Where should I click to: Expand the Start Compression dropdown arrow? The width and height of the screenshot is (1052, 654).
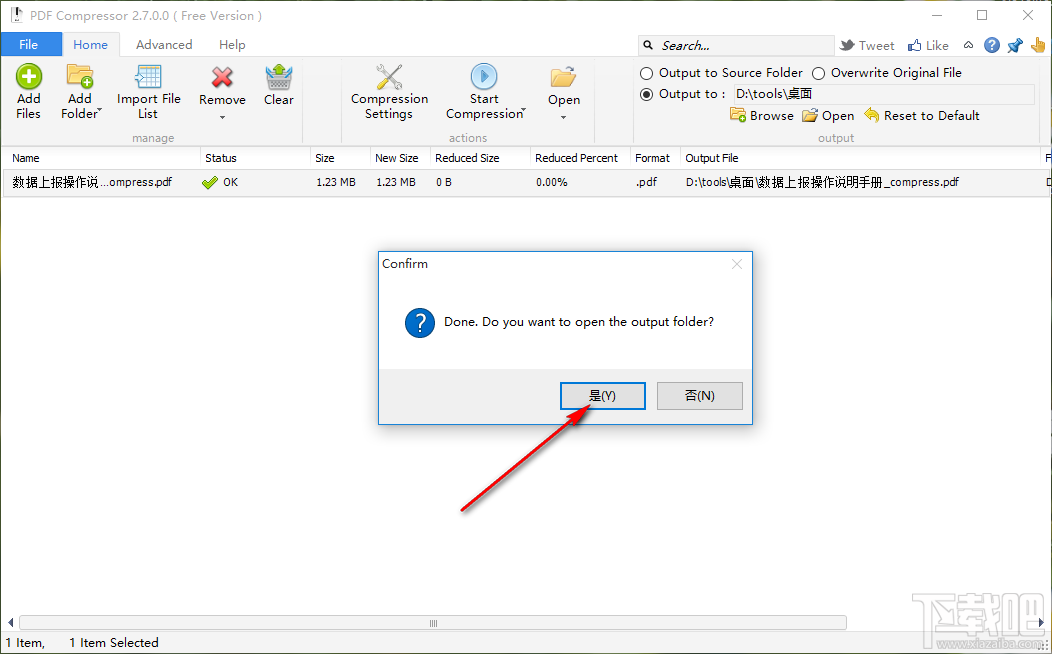click(x=523, y=109)
